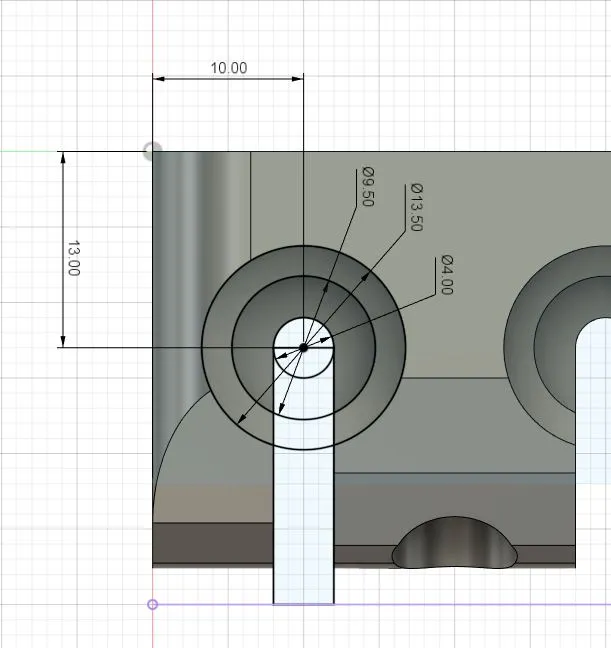Click the Ø4.00 diameter dimension label
The image size is (611, 648).
(447, 275)
